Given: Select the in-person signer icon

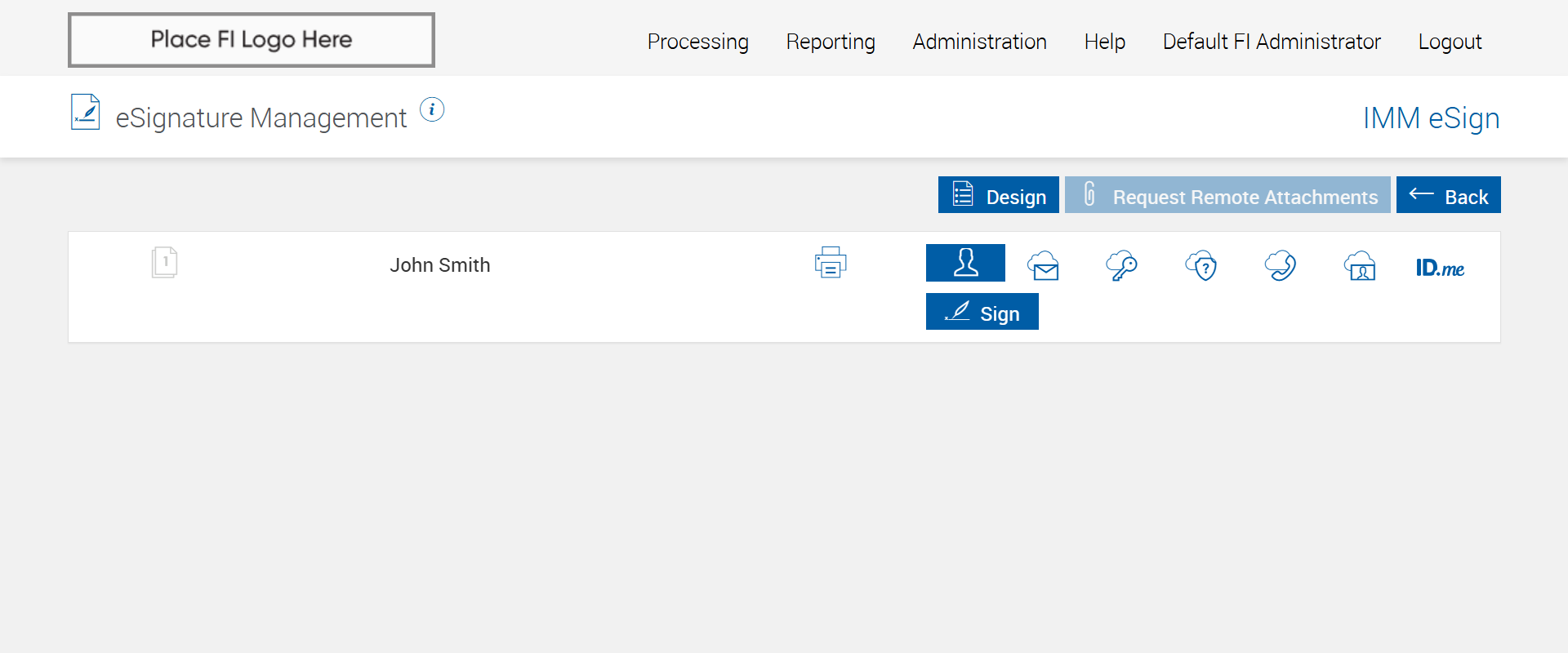Looking at the screenshot, I should [965, 263].
